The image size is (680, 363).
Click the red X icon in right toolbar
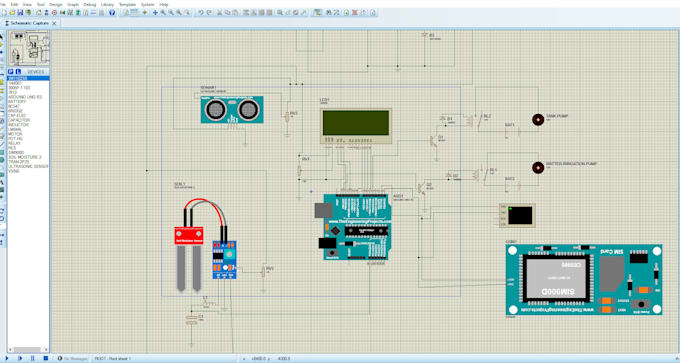pos(355,13)
